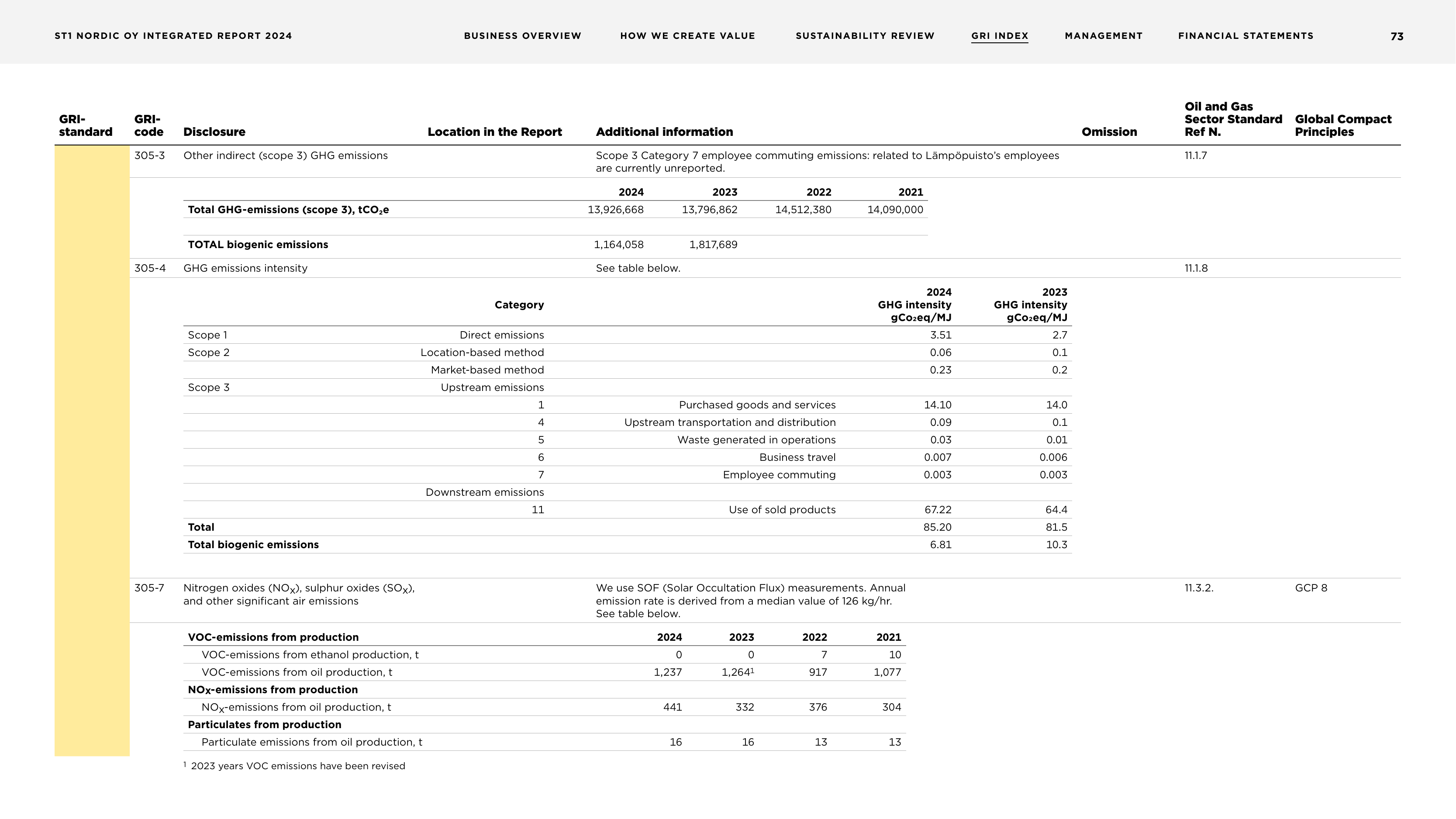Click Oil and Gas ref 11.1.8
This screenshot has width=1456, height=819.
click(1196, 268)
